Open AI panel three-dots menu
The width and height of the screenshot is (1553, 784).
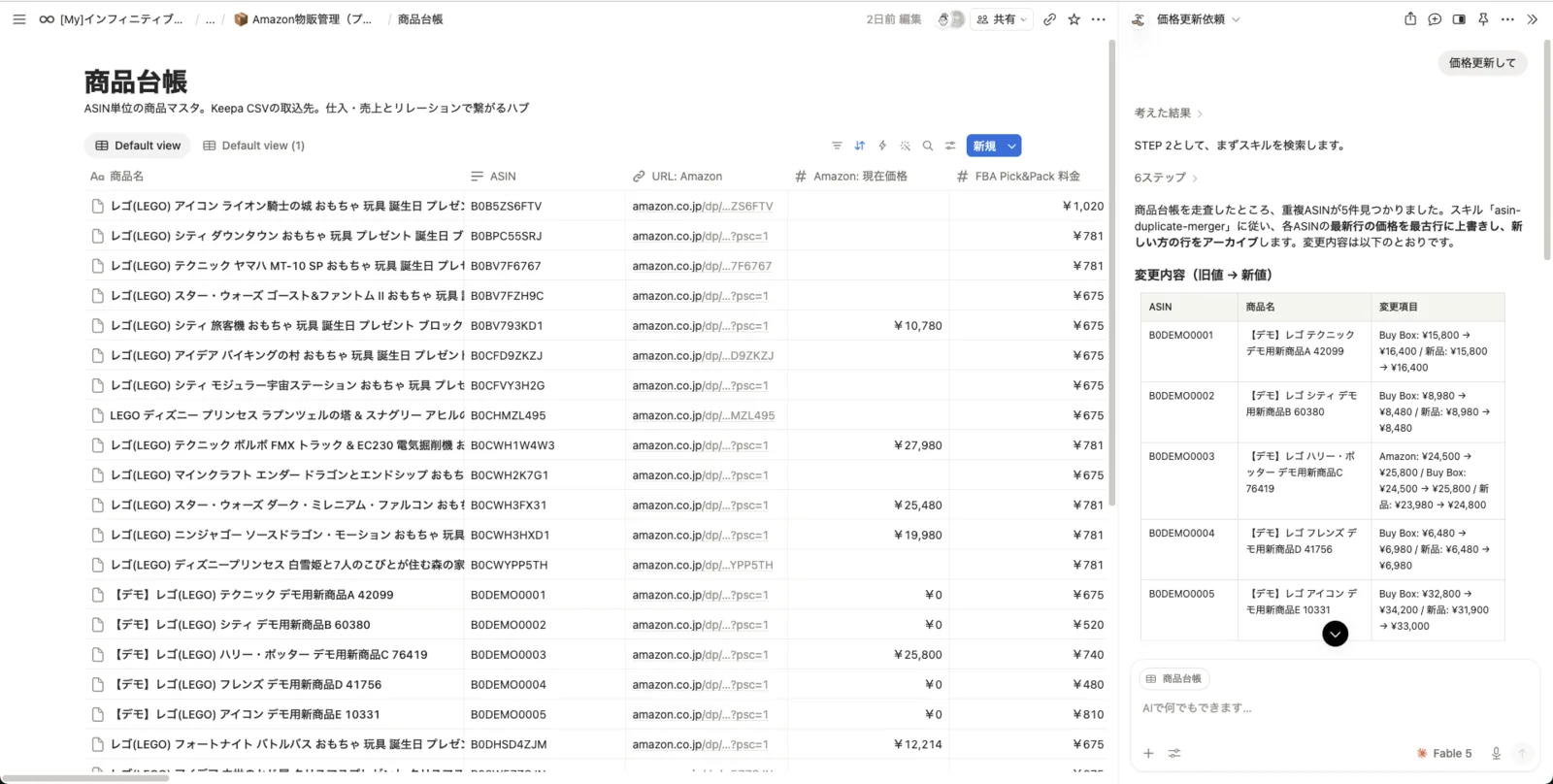click(x=1507, y=19)
